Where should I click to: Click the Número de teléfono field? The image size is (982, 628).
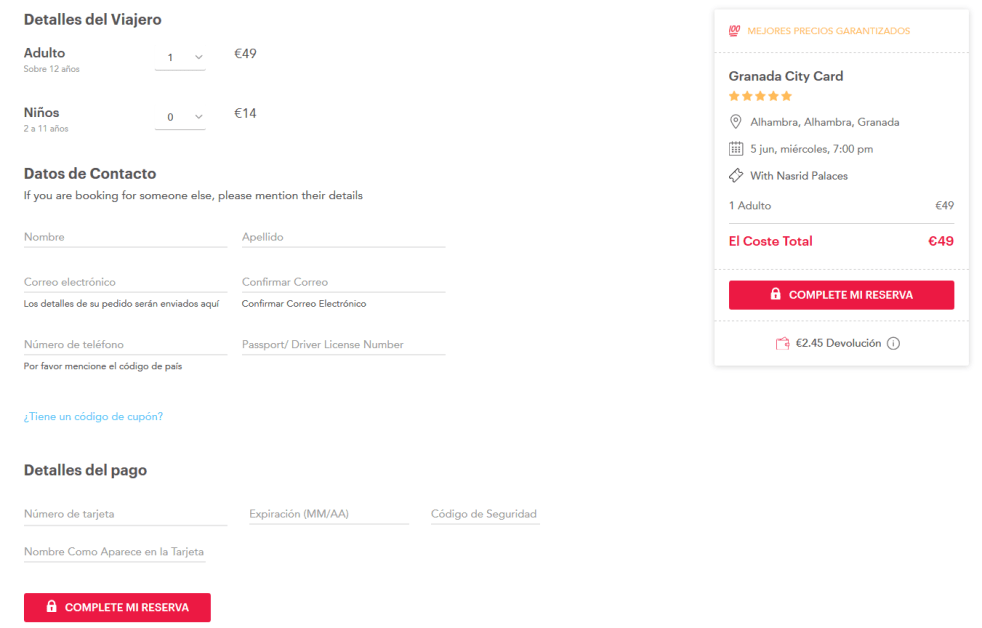click(x=125, y=344)
